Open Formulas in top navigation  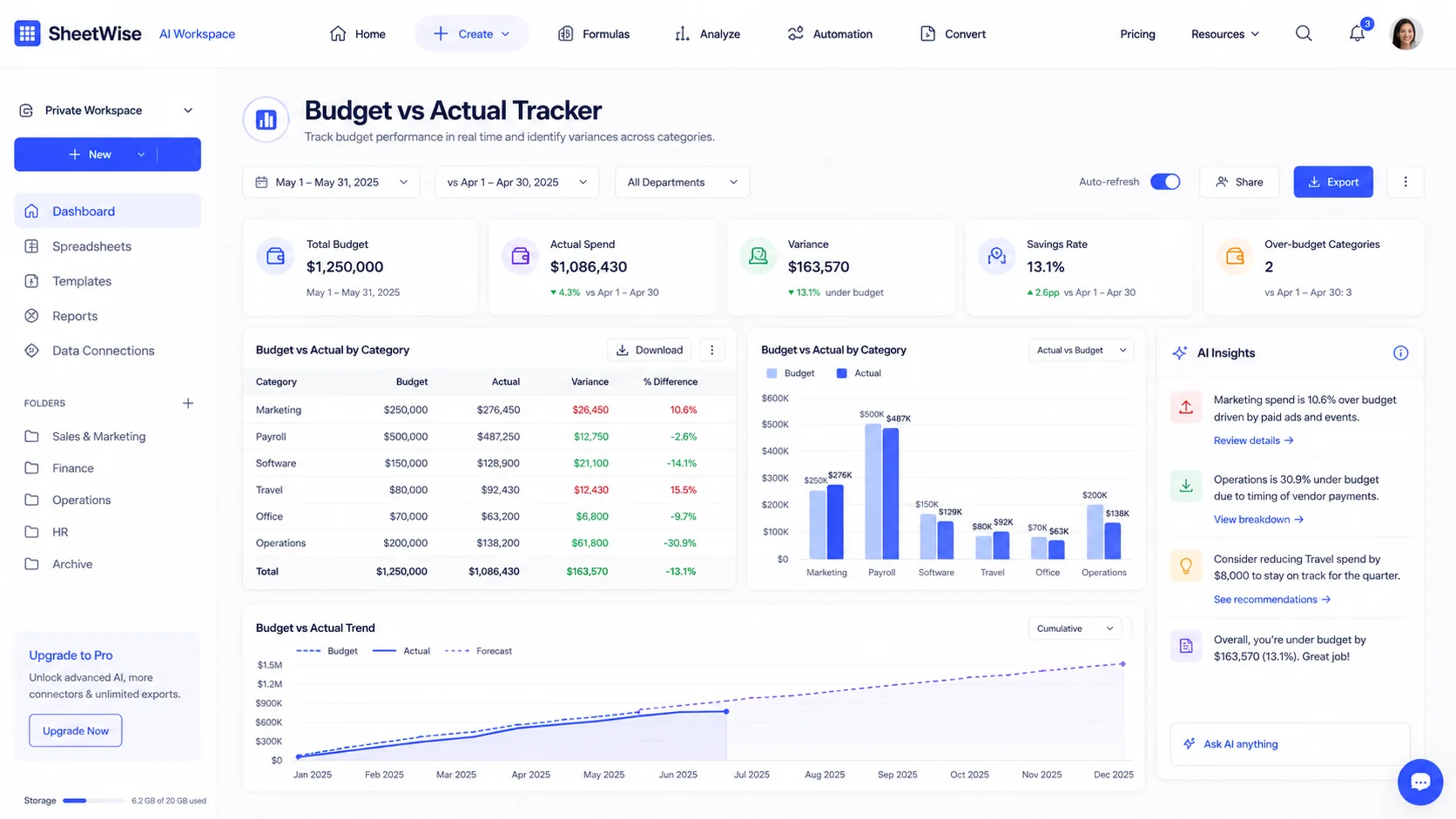click(593, 34)
